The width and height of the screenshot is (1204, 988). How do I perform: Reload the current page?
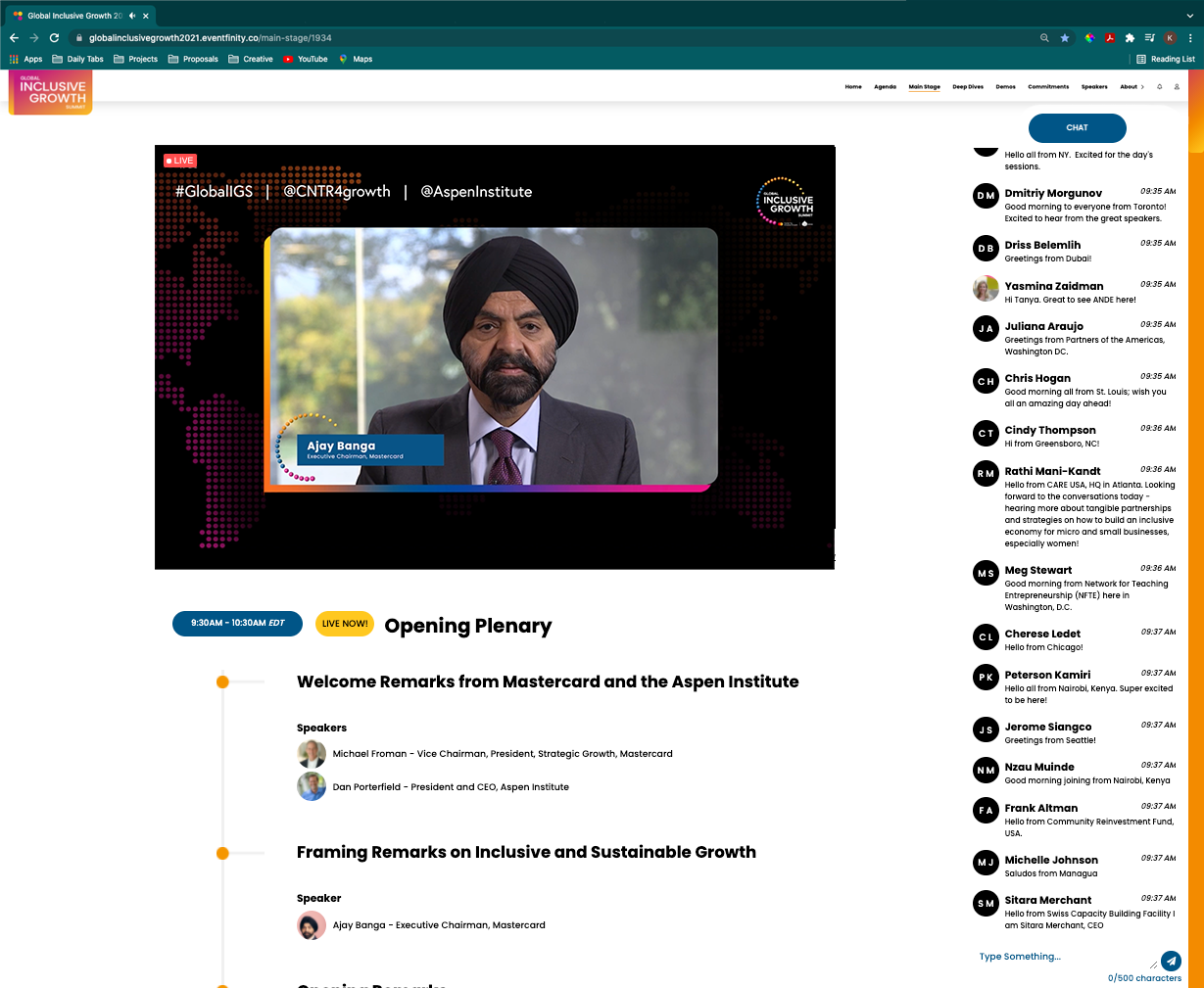[54, 38]
